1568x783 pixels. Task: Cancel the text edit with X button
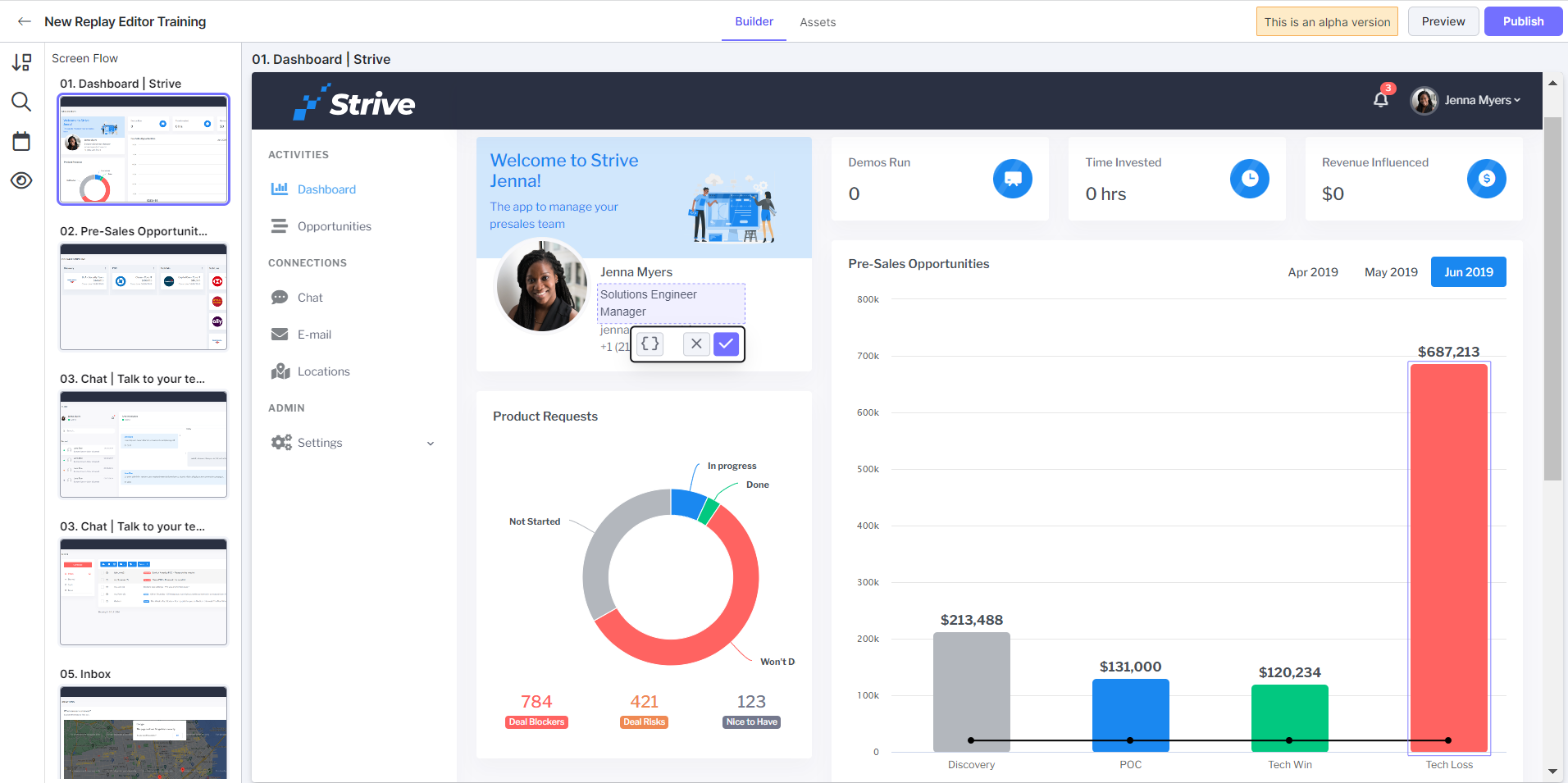click(696, 344)
